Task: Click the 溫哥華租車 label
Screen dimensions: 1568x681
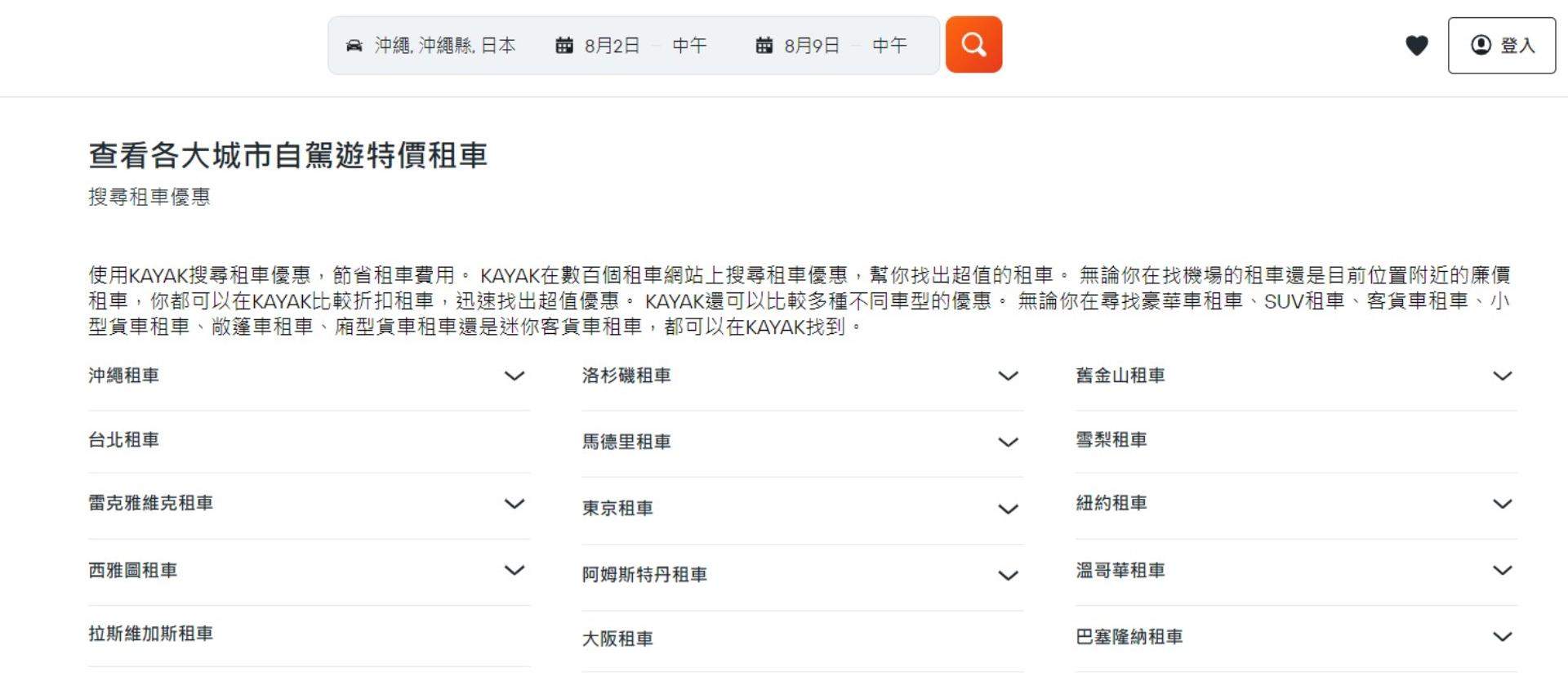Action: [x=1120, y=570]
